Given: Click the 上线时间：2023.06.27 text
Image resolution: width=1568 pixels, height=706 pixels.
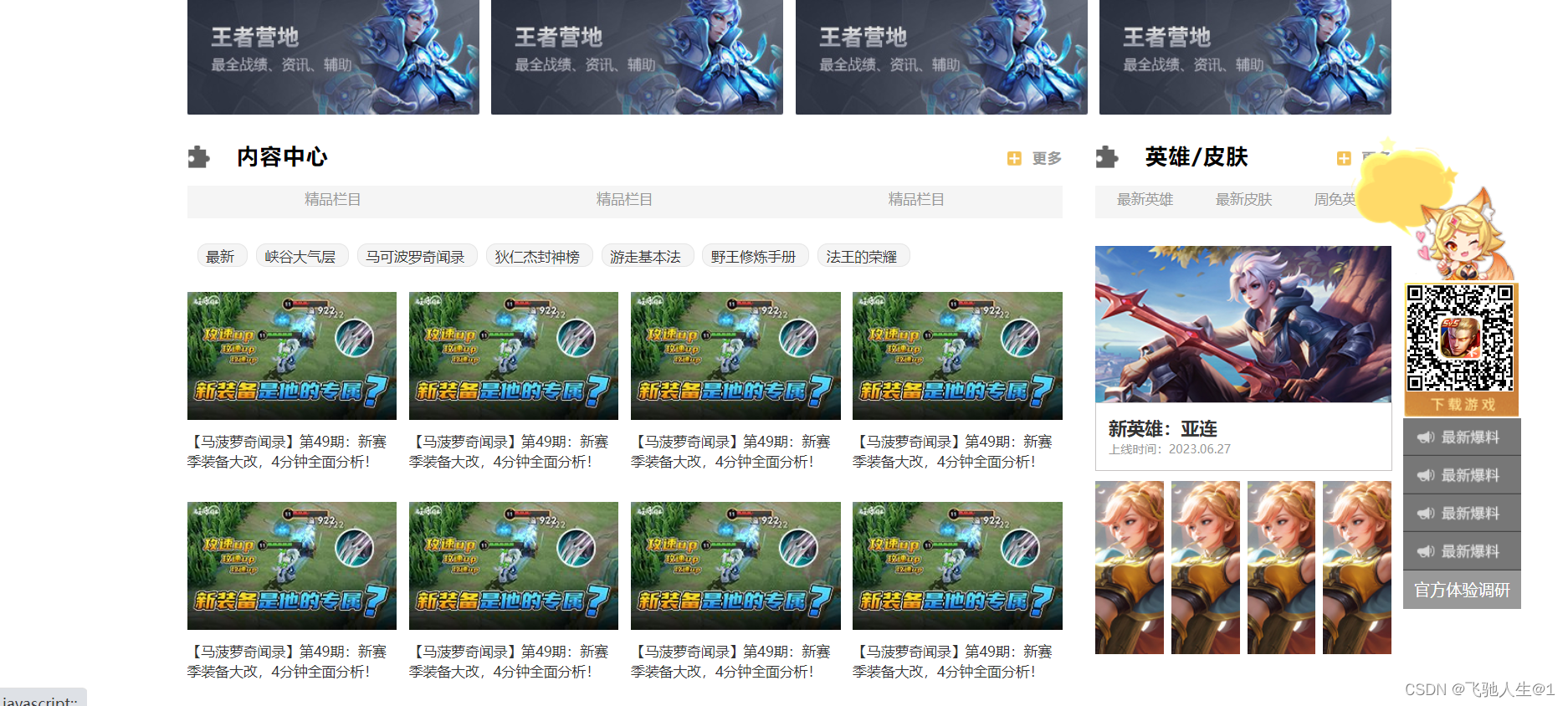Looking at the screenshot, I should tap(1170, 449).
